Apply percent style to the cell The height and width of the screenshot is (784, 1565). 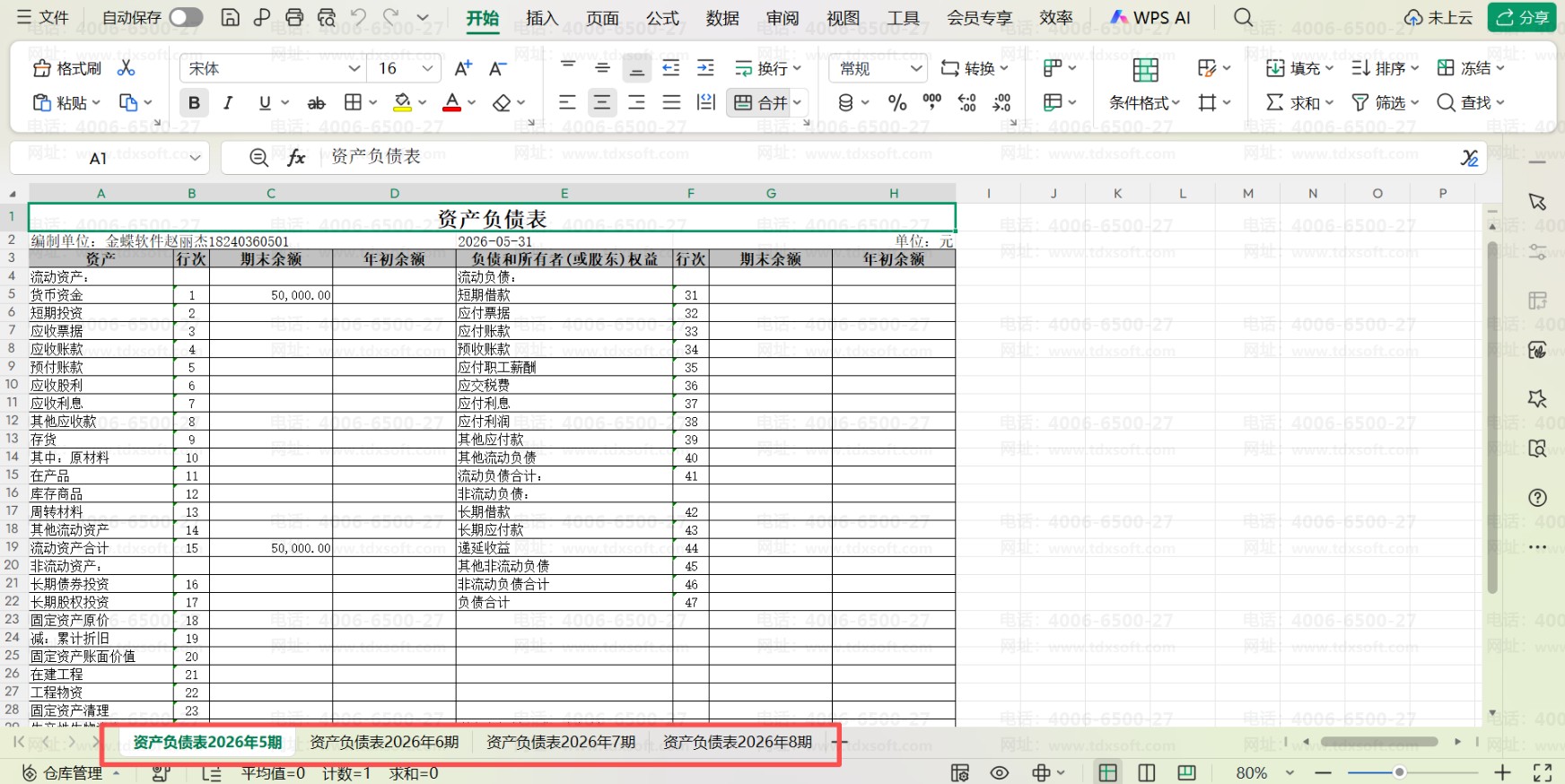pyautogui.click(x=897, y=103)
